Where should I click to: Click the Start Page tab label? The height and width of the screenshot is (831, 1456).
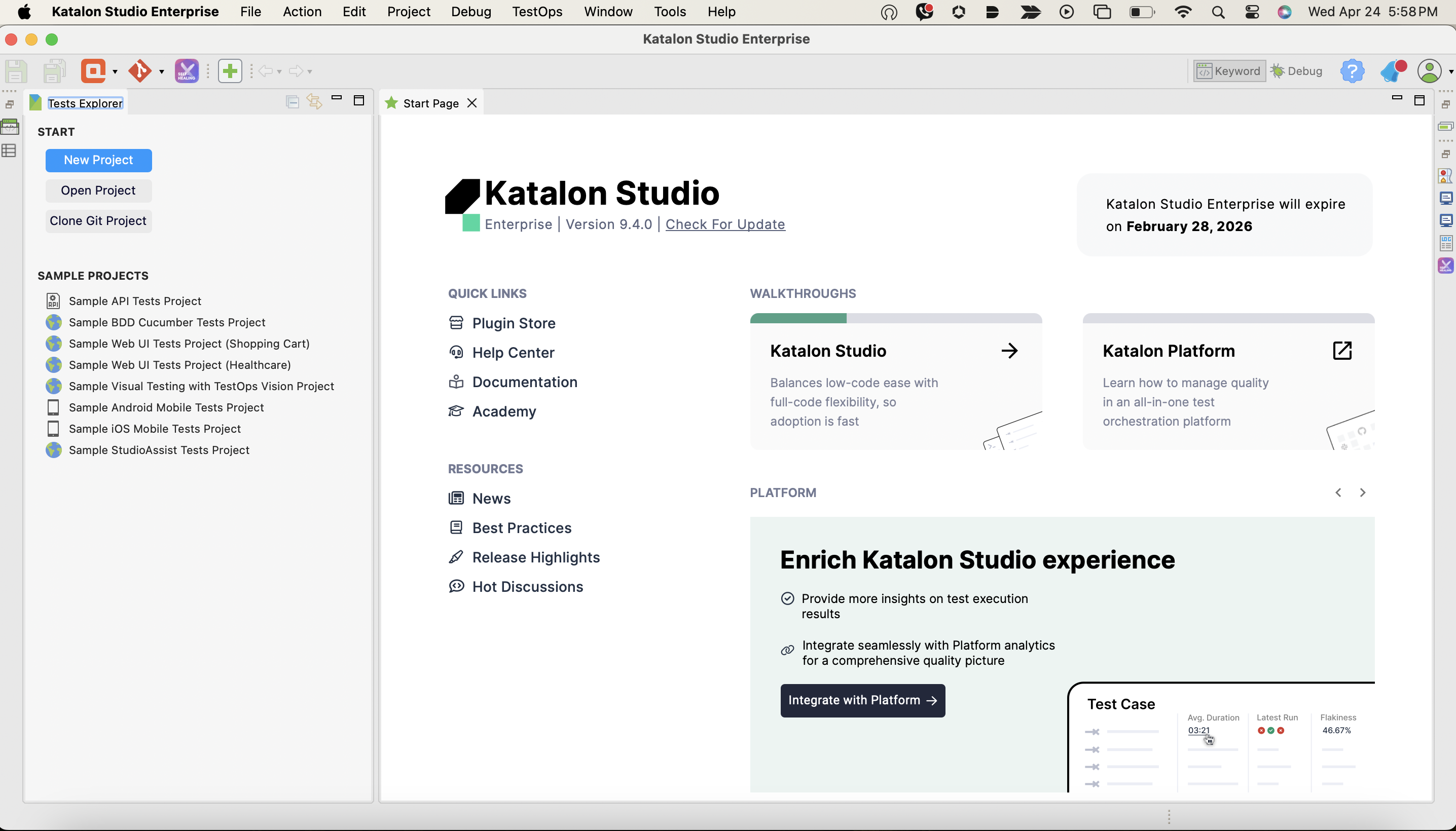click(x=430, y=102)
